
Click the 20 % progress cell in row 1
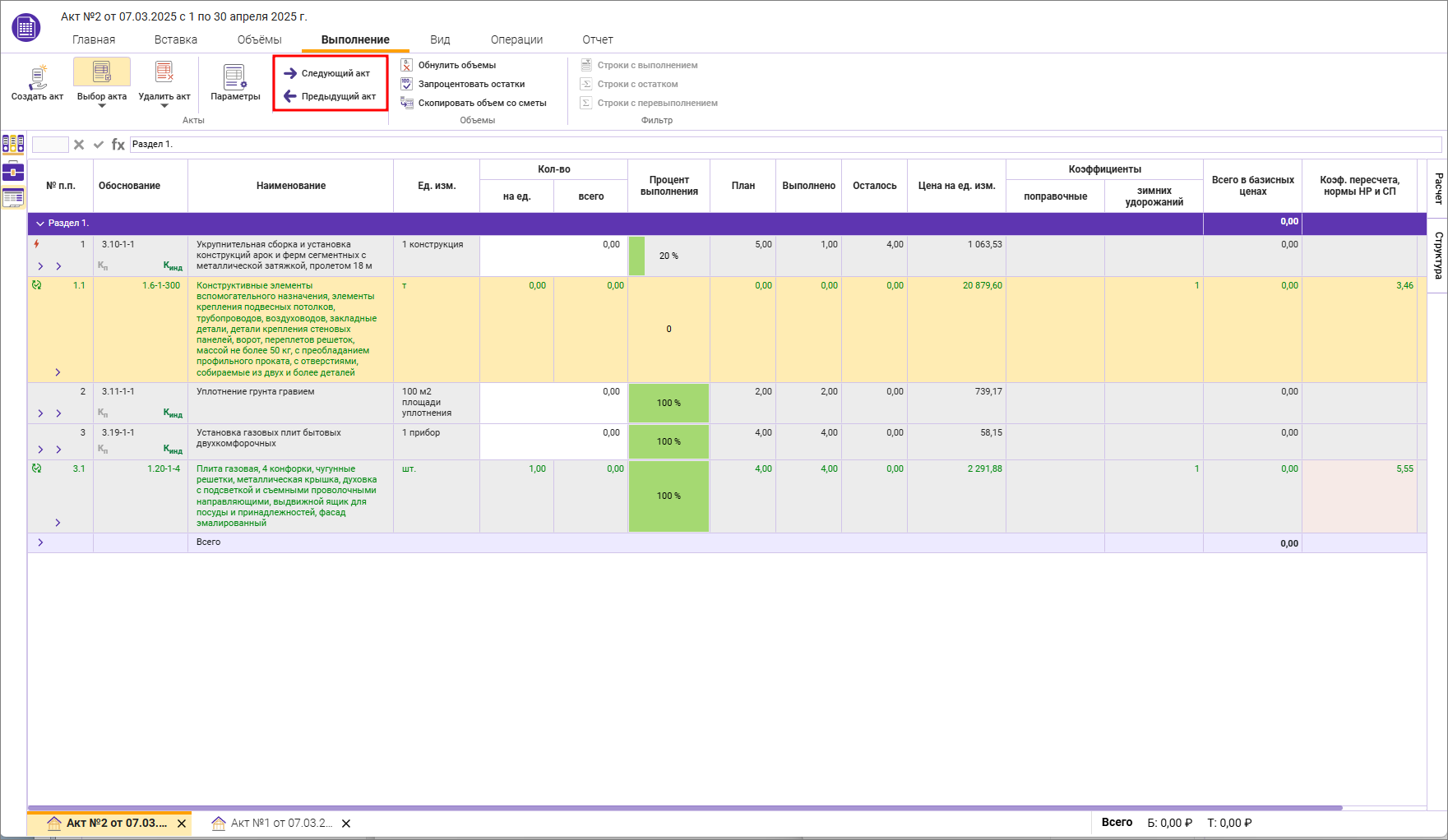668,256
